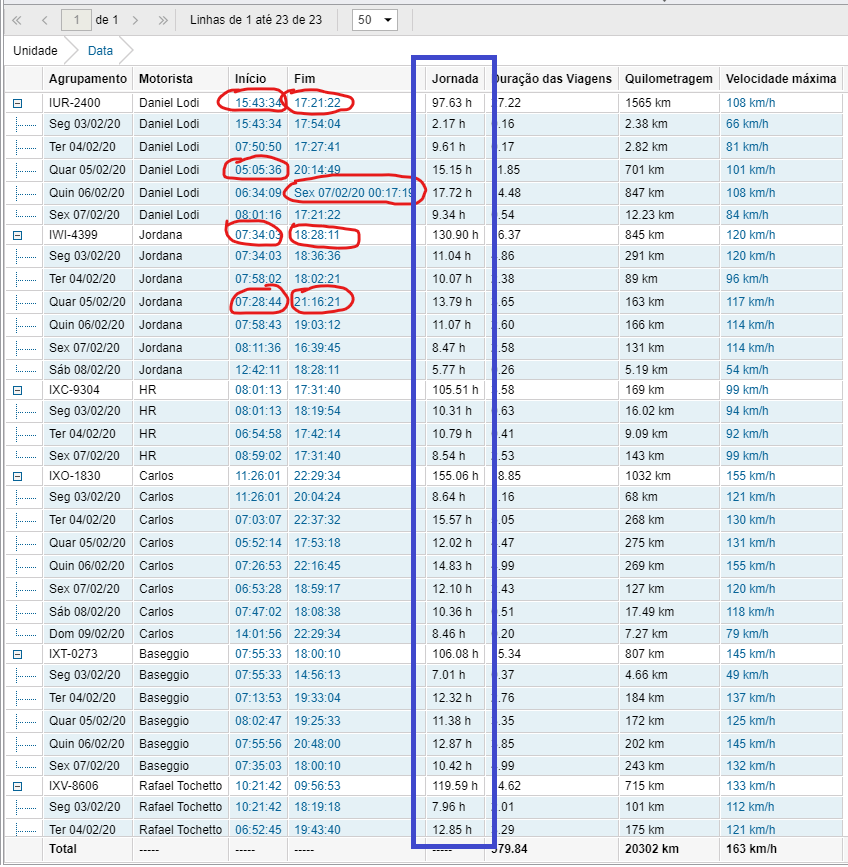Open the Sex 07/02/20 00:17:19 Fim link
This screenshot has height=867, width=848.
pos(355,192)
